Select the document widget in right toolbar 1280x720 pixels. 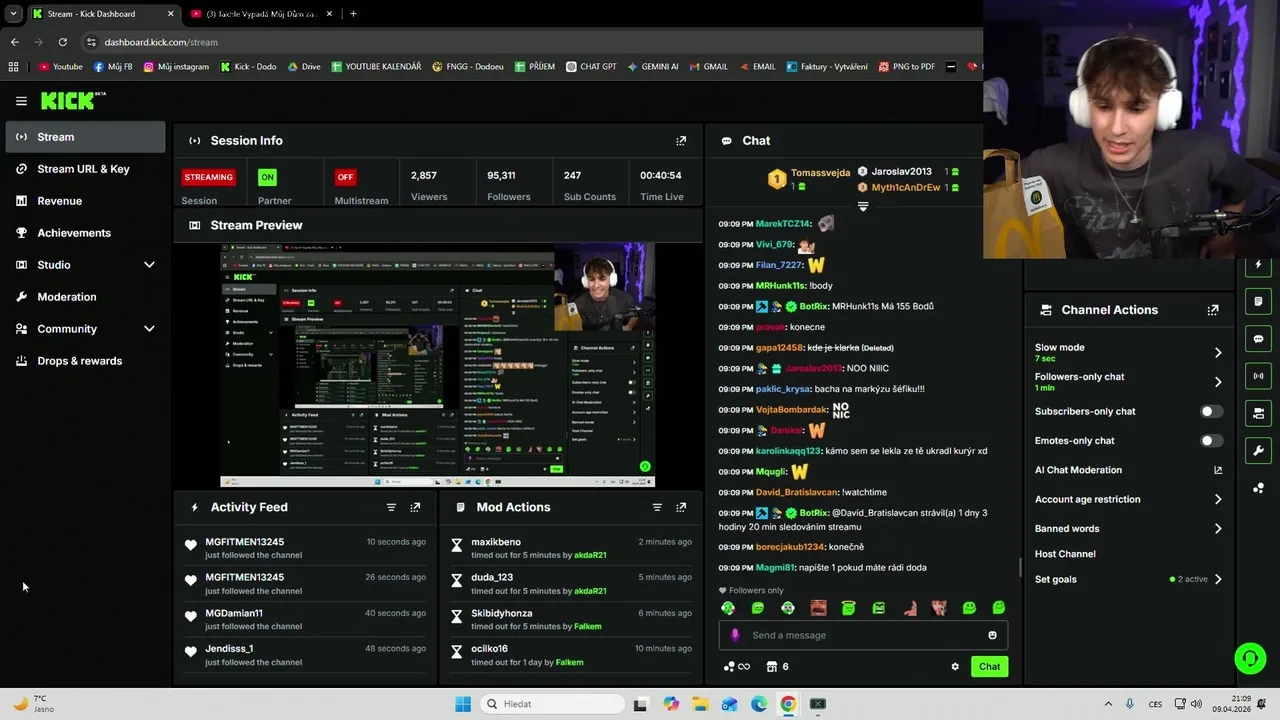pos(1258,301)
